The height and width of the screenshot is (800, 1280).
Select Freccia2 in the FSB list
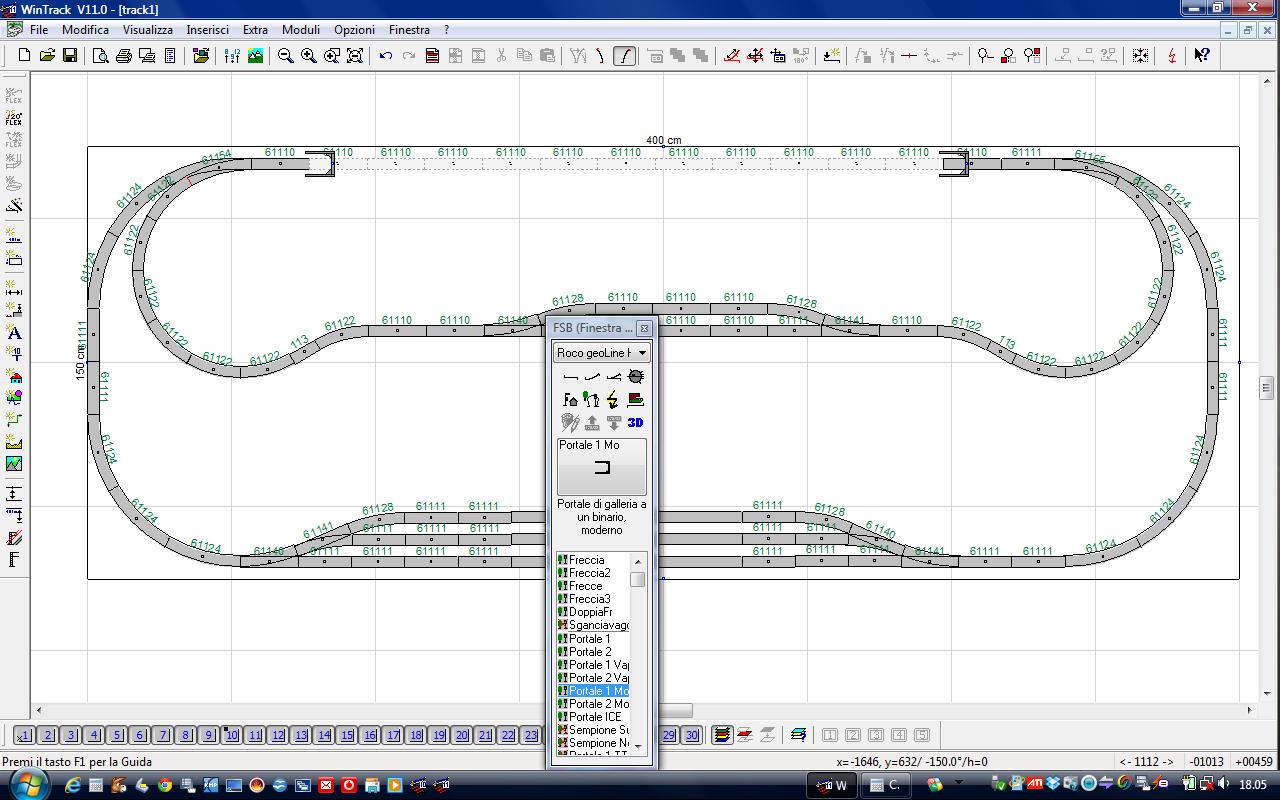pos(593,573)
